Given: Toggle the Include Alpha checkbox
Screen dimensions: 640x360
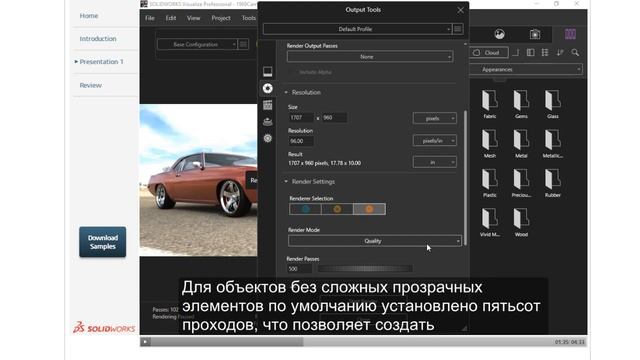Looking at the screenshot, I should click(292, 72).
